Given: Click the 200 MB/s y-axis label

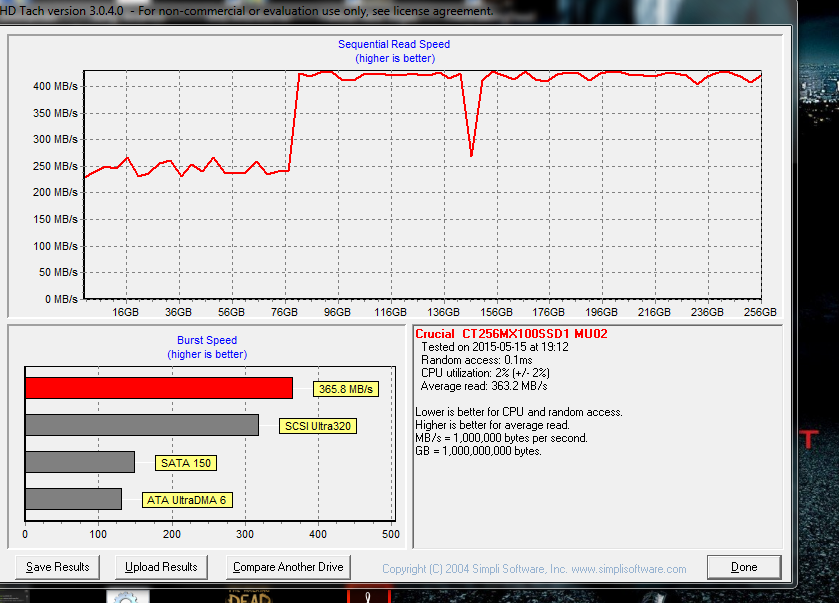Looking at the screenshot, I should point(55,192).
